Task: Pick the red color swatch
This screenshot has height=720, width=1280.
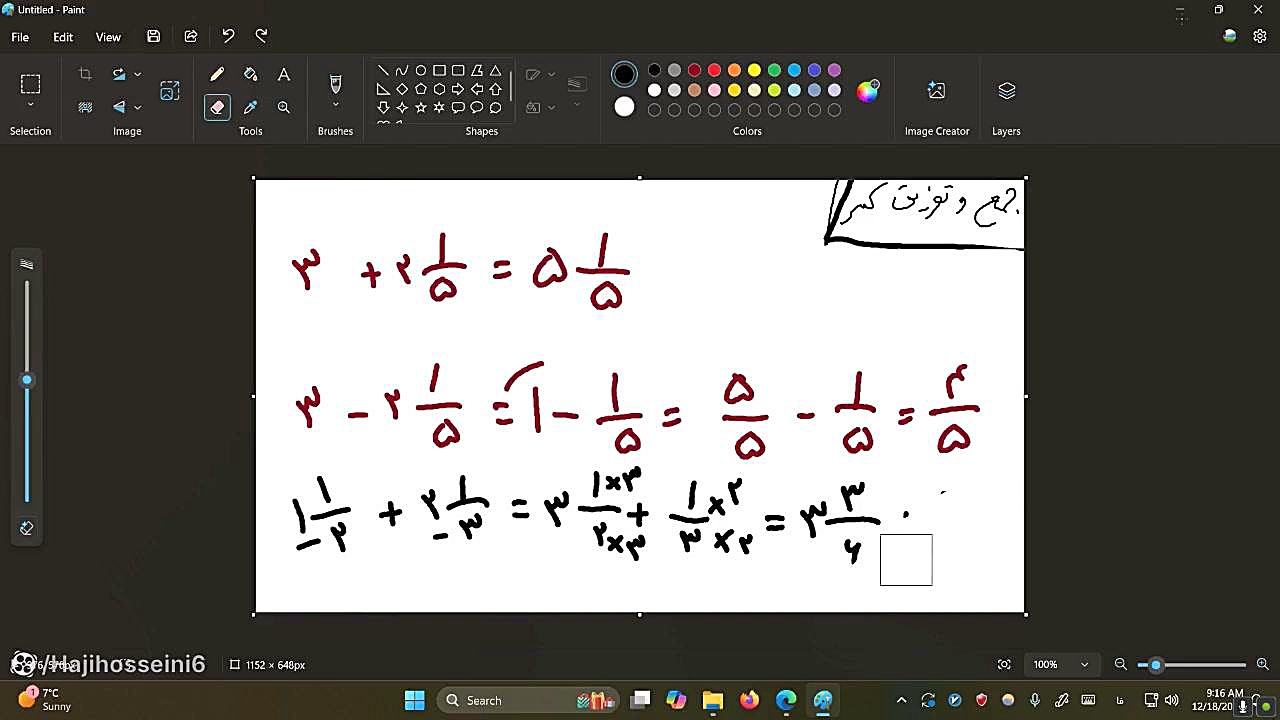Action: tap(714, 70)
